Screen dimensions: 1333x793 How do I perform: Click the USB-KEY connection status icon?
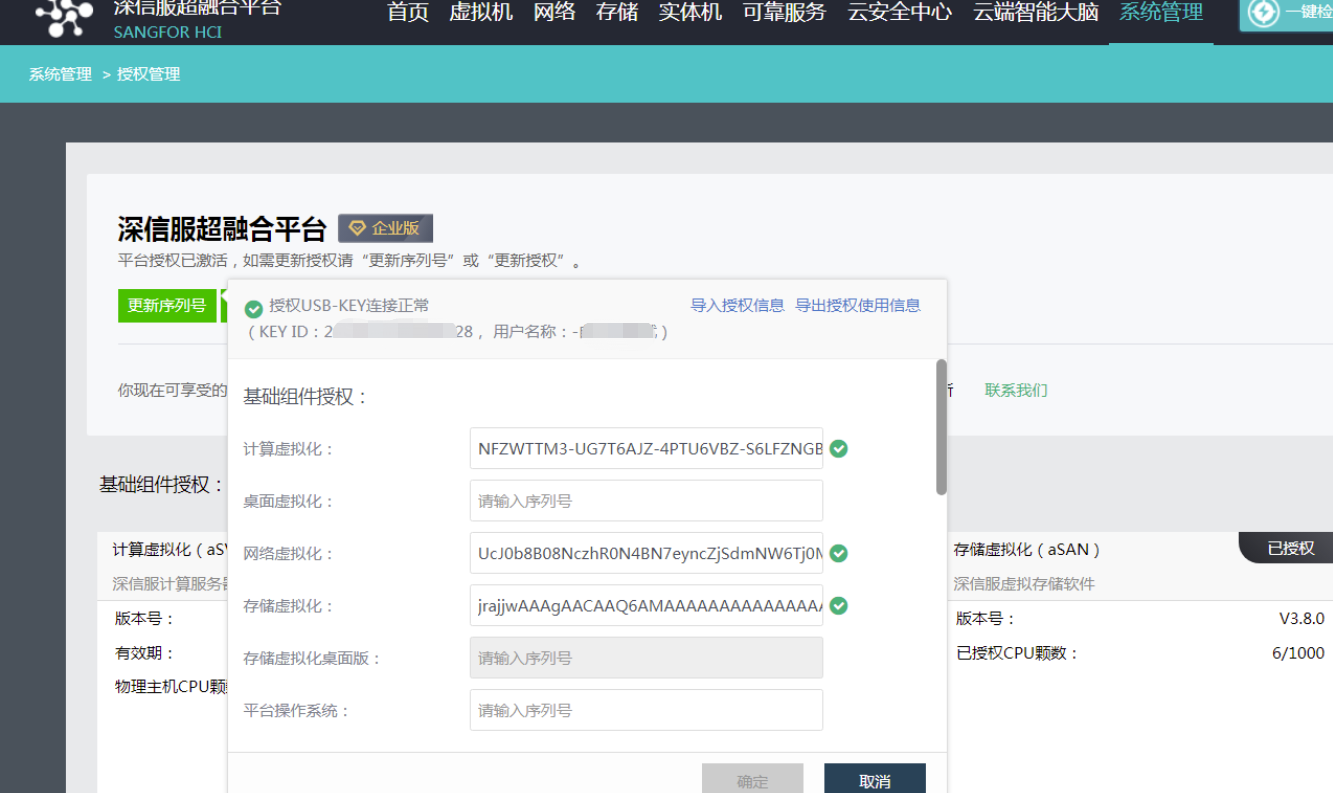tap(254, 307)
